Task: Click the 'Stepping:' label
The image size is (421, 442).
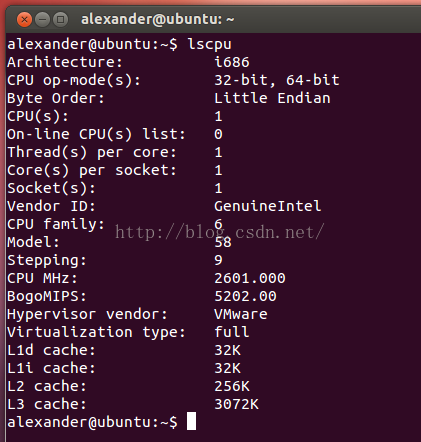Action: (47, 260)
